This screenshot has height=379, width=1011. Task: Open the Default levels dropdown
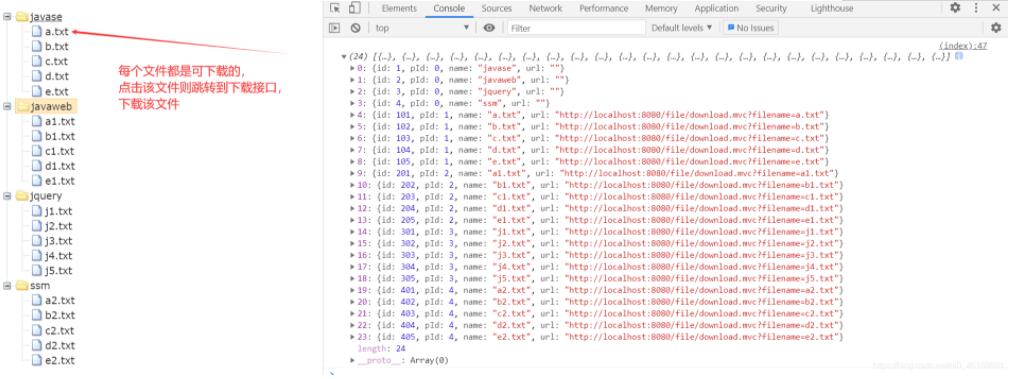tap(682, 28)
